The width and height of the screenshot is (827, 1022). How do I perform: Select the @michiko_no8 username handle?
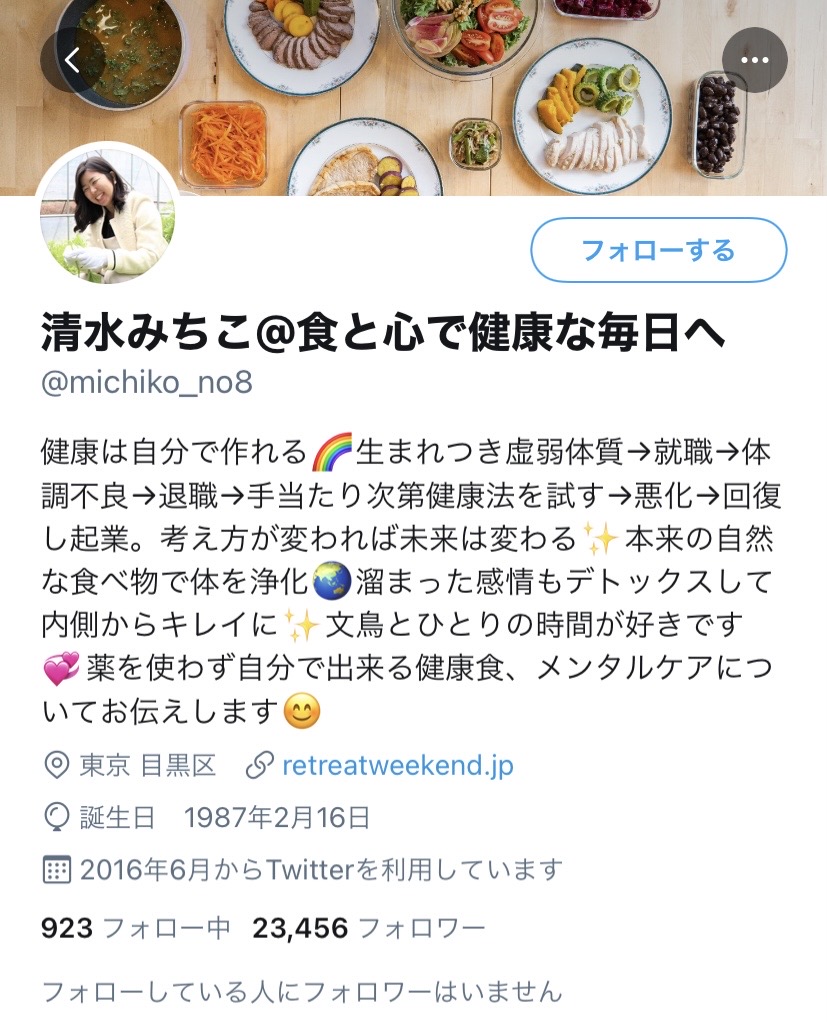point(147,383)
